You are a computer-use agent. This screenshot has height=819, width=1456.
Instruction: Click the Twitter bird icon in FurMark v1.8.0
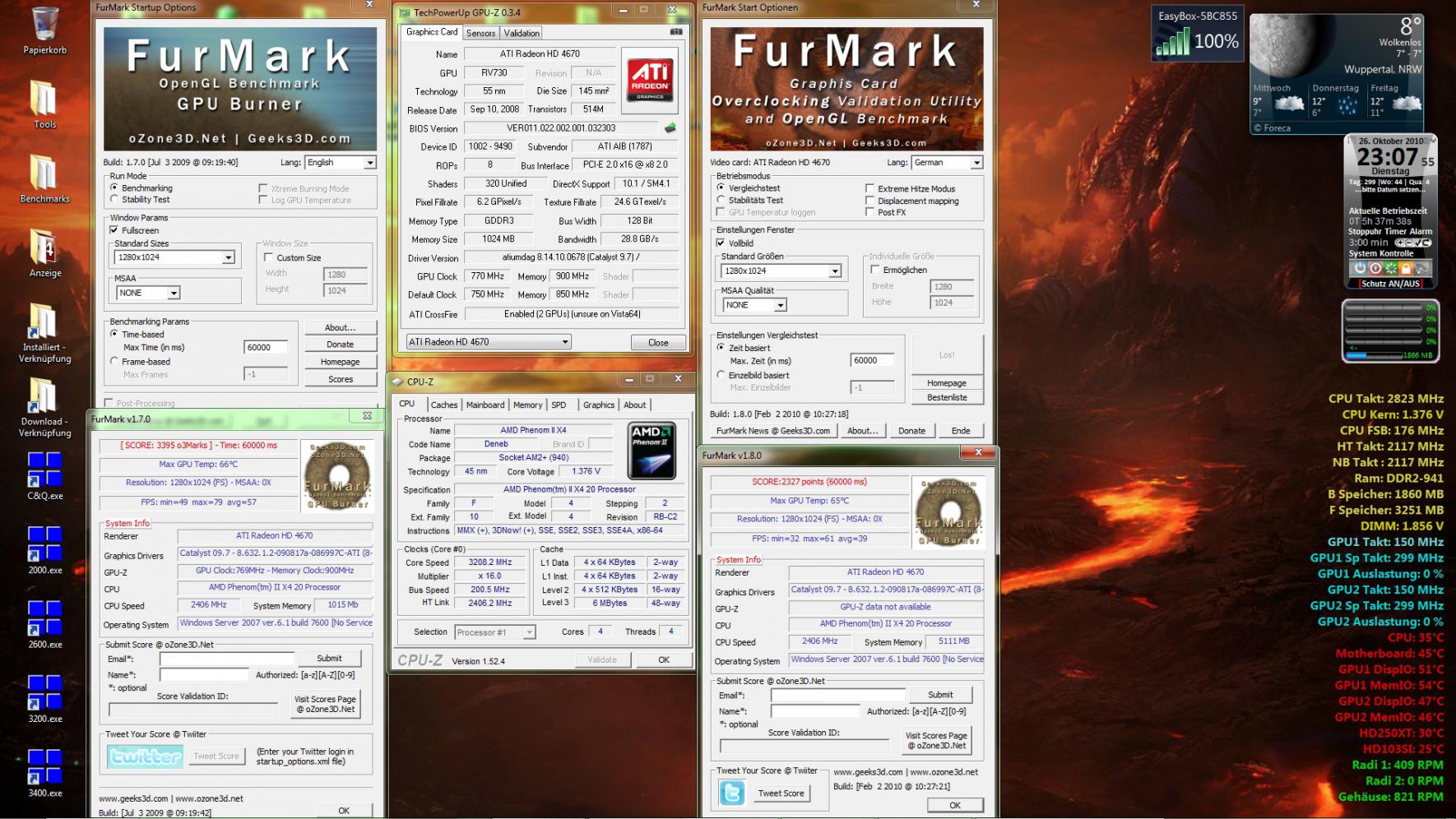point(731,793)
